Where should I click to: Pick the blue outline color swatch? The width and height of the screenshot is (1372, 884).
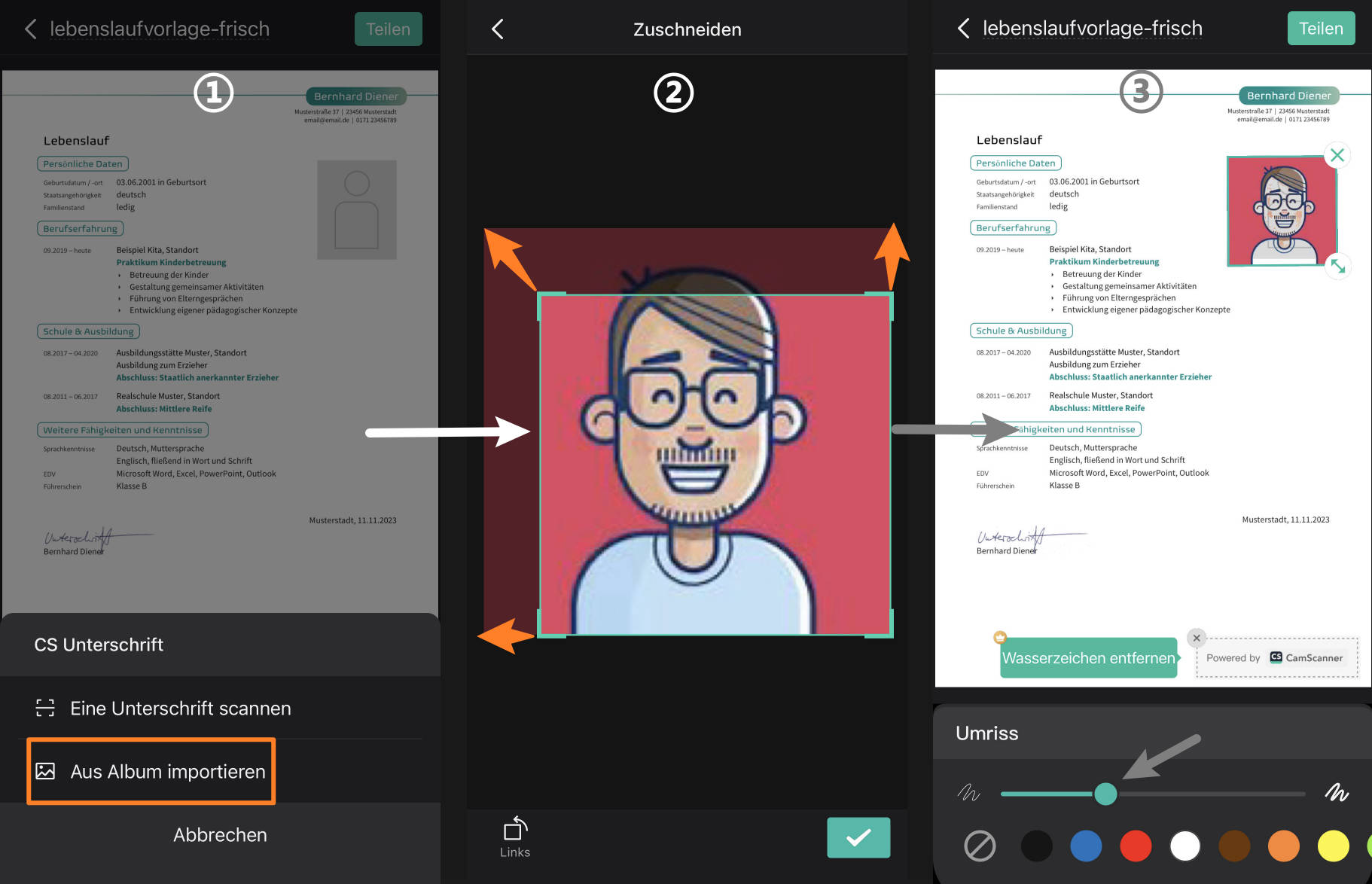pyautogui.click(x=1086, y=846)
